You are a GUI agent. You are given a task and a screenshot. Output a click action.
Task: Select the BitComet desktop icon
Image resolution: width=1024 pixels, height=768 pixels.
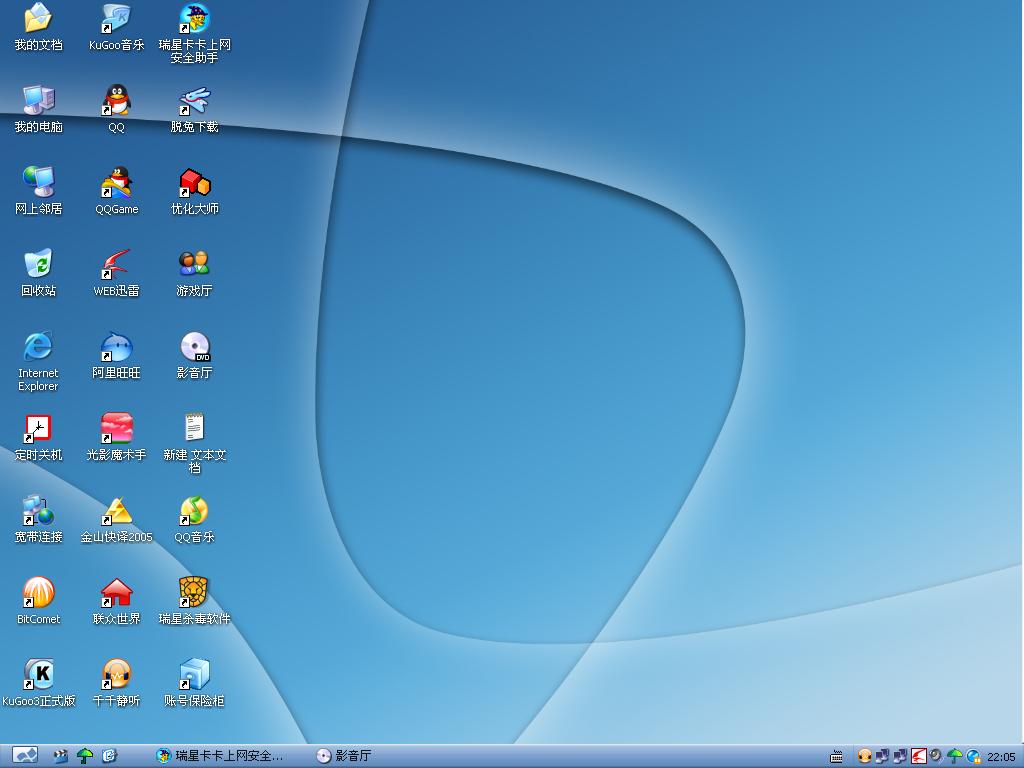tap(38, 593)
